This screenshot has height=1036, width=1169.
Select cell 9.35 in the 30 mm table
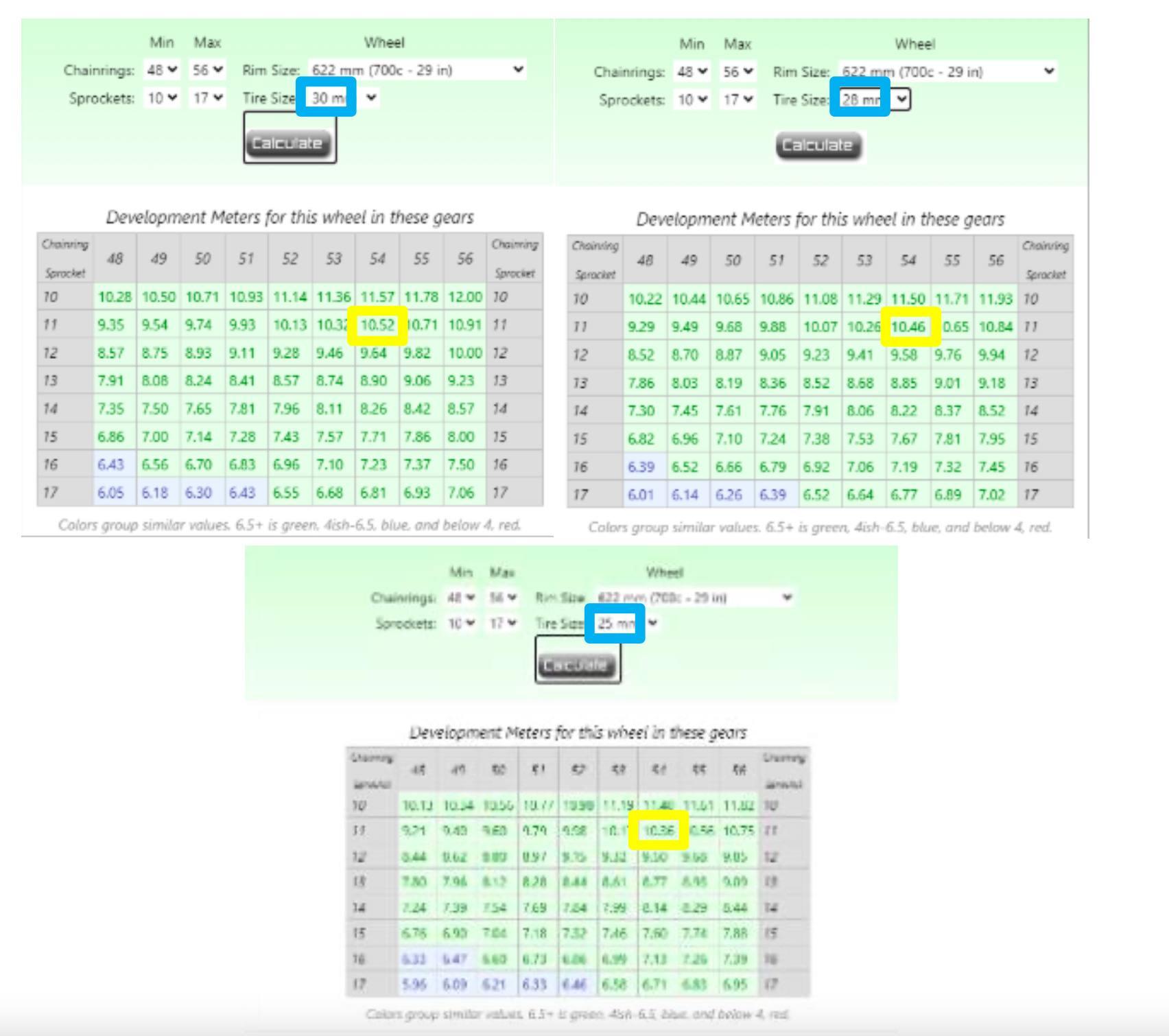(111, 325)
